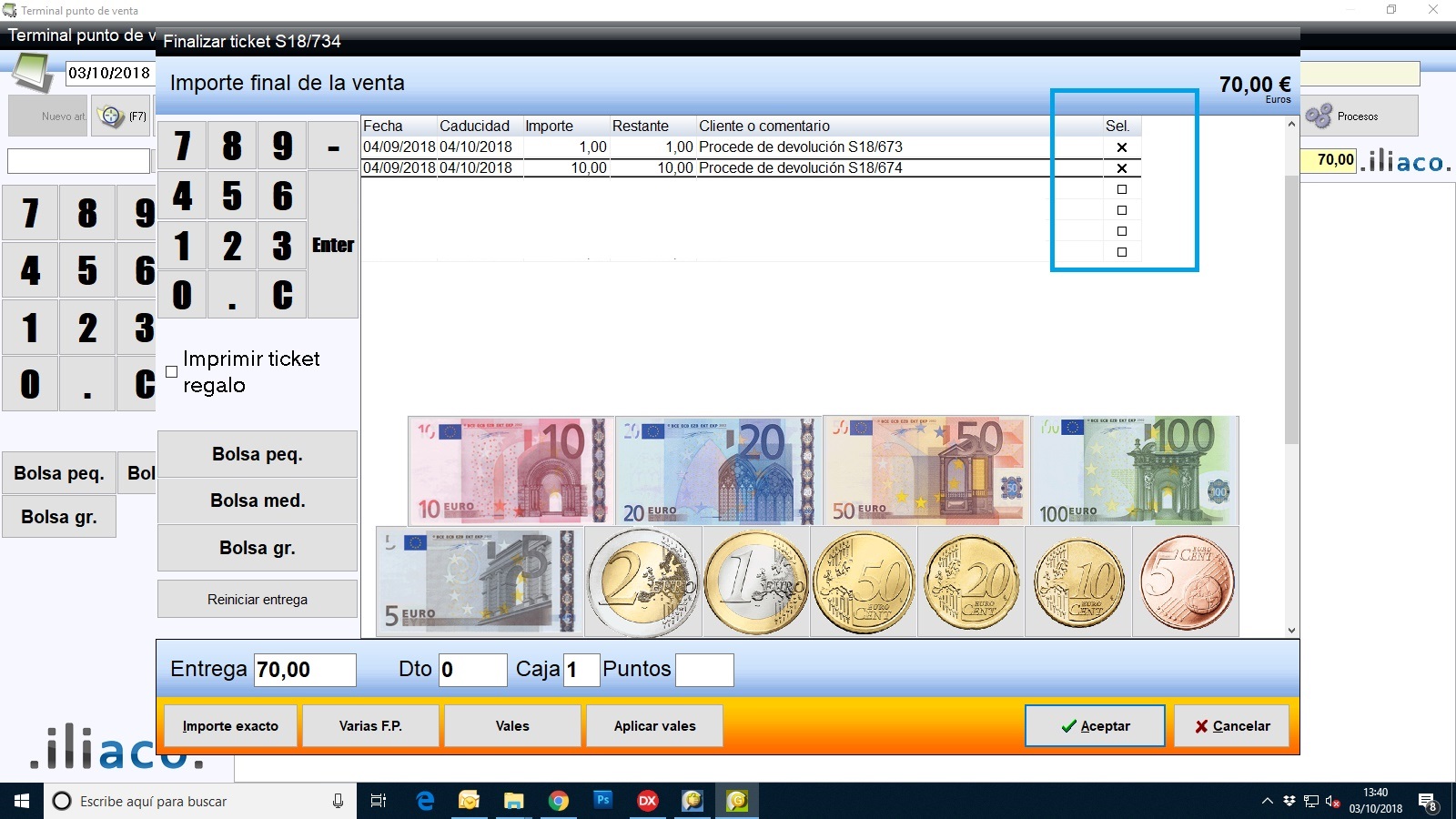Tap the 50 euro banknote image
1456x819 pixels.
(925, 470)
